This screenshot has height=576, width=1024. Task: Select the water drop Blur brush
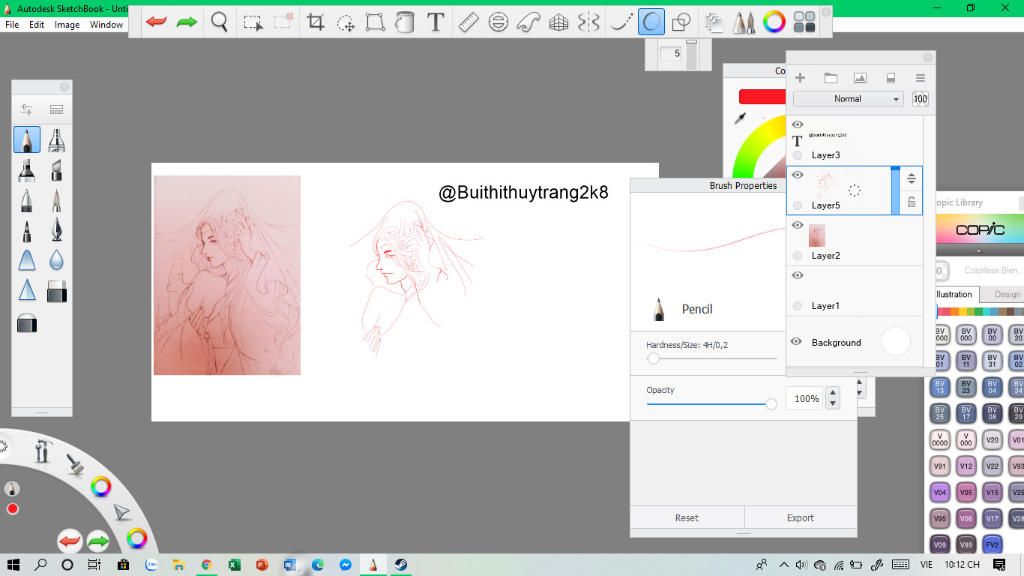(x=57, y=261)
